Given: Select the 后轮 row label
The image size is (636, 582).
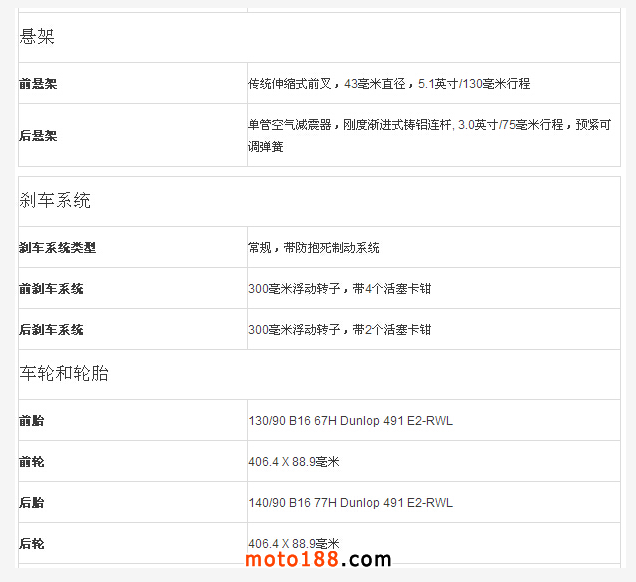Looking at the screenshot, I should click(32, 544).
